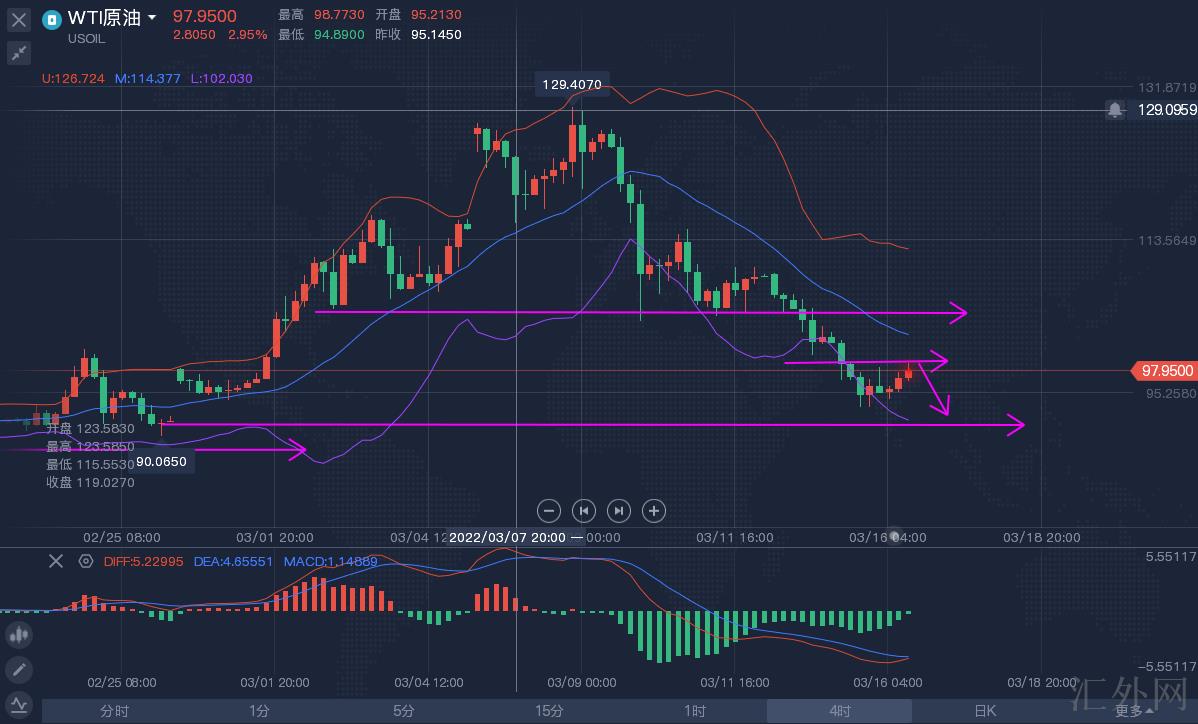Viewport: 1198px width, 724px height.
Task: Zoom in the chart with plus button
Action: (654, 511)
